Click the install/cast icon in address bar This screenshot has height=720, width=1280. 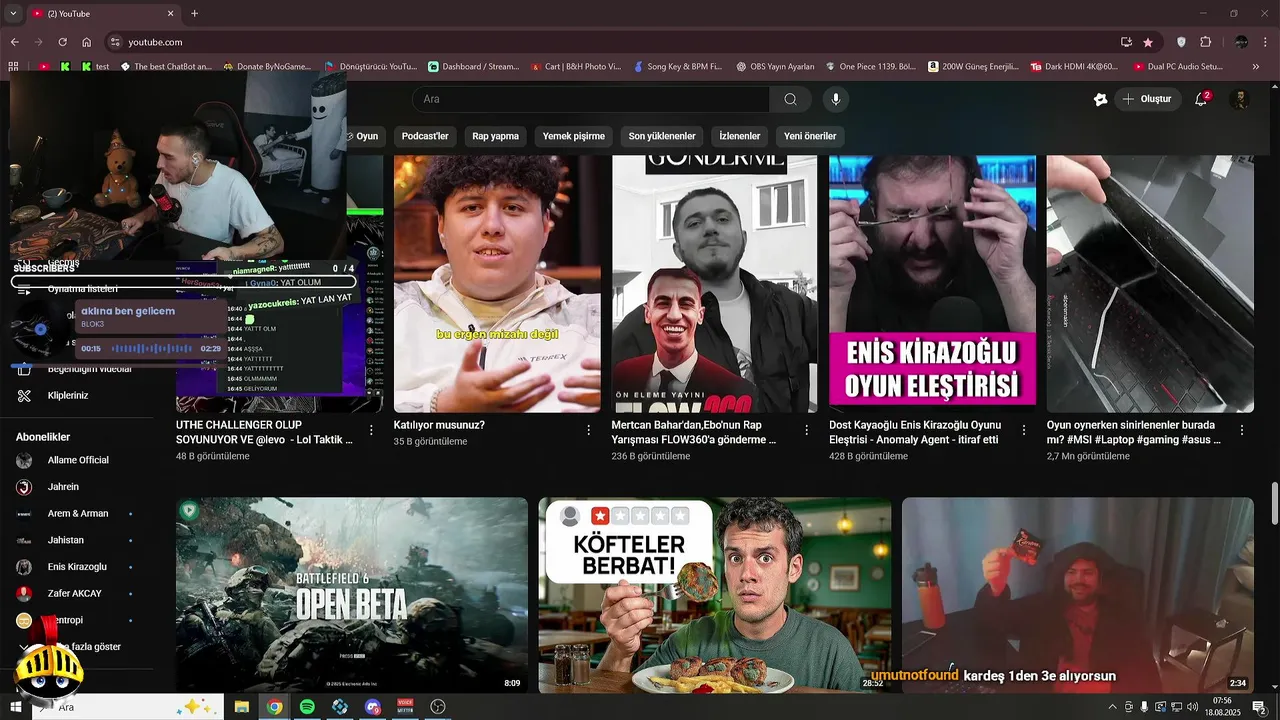(1126, 42)
